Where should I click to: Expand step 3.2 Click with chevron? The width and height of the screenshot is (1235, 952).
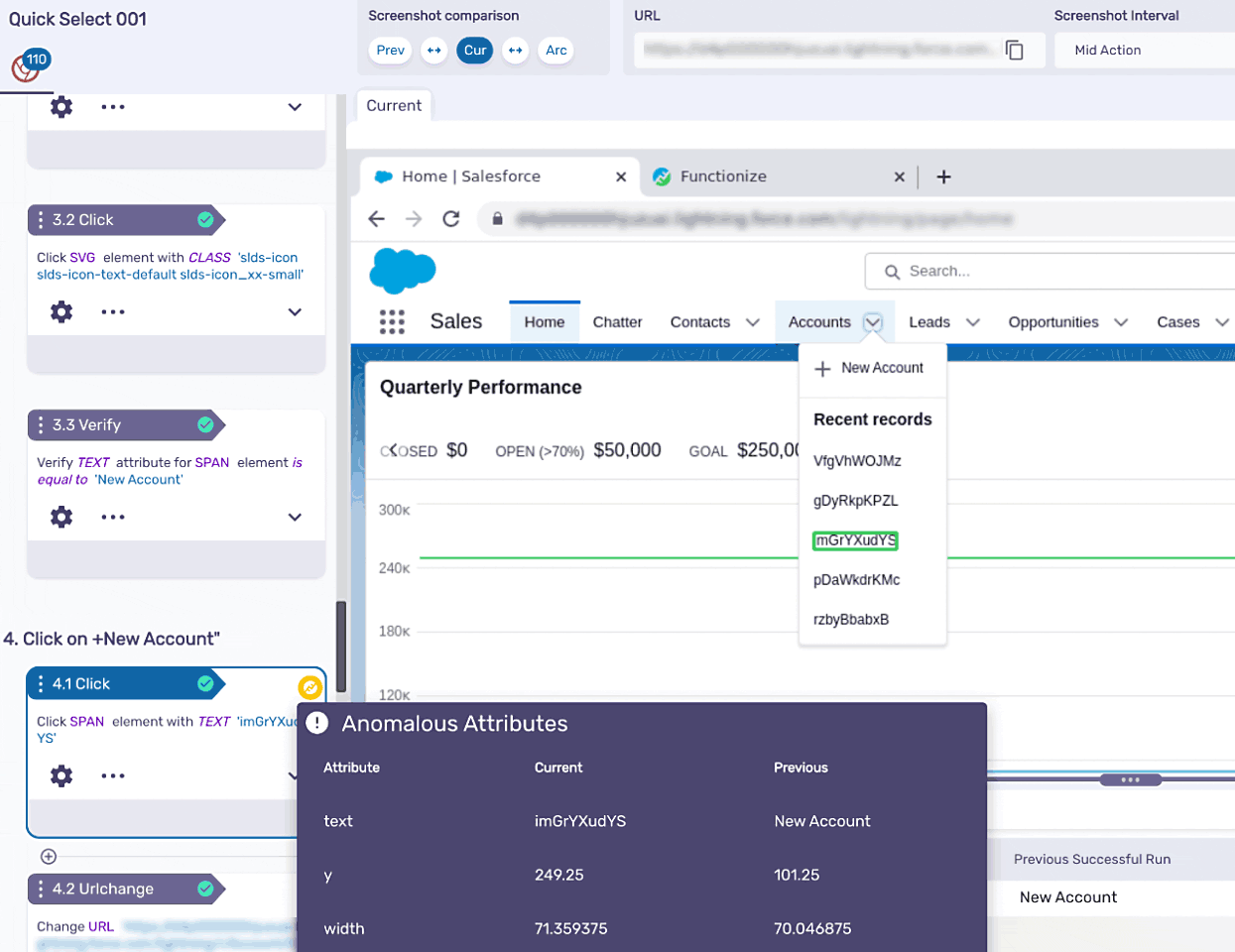(295, 311)
